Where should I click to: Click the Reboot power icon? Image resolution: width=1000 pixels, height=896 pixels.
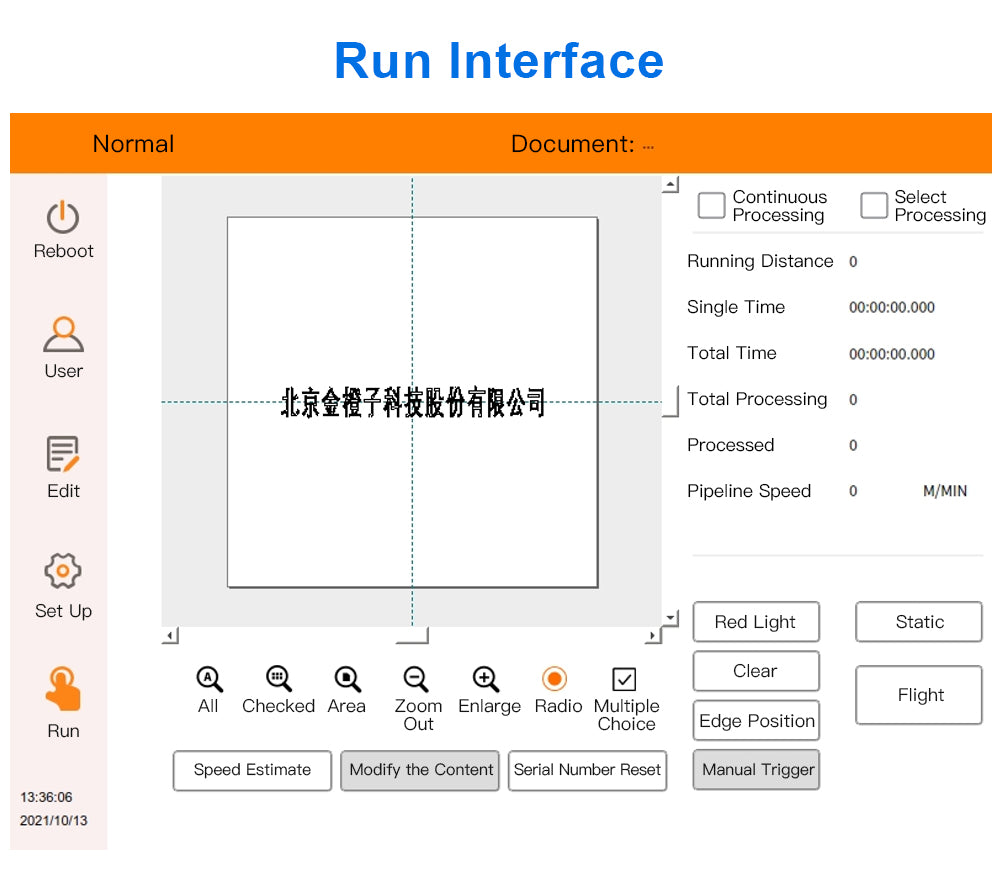coord(63,217)
